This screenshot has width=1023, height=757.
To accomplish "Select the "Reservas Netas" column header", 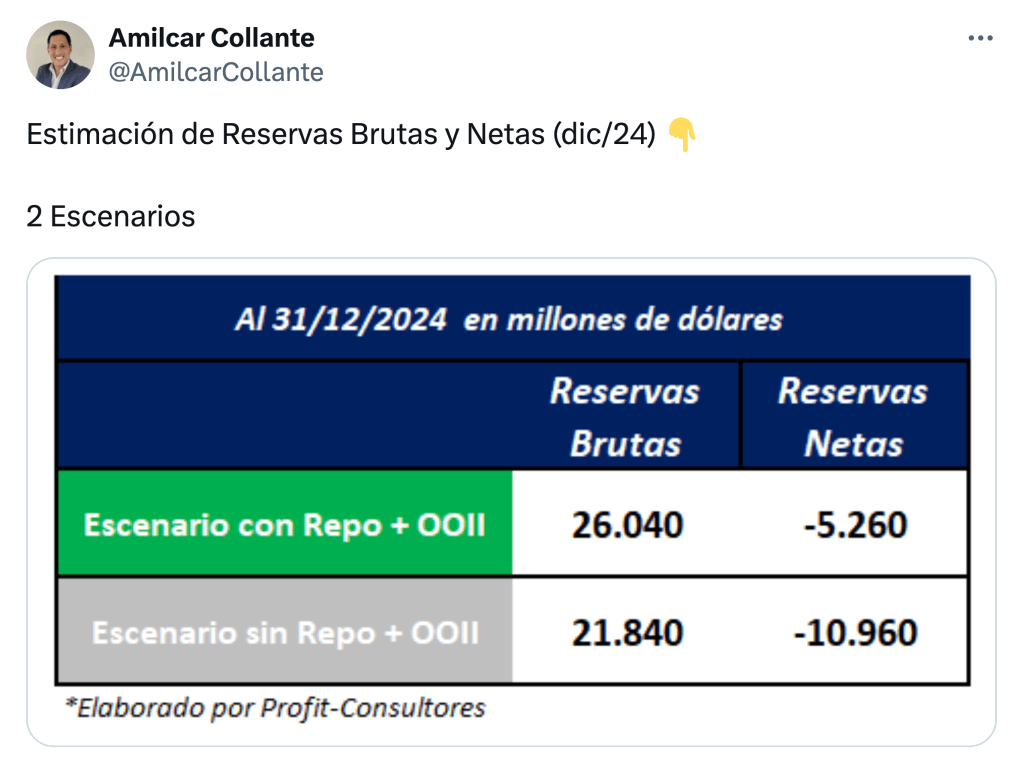I will pyautogui.click(x=853, y=417).
